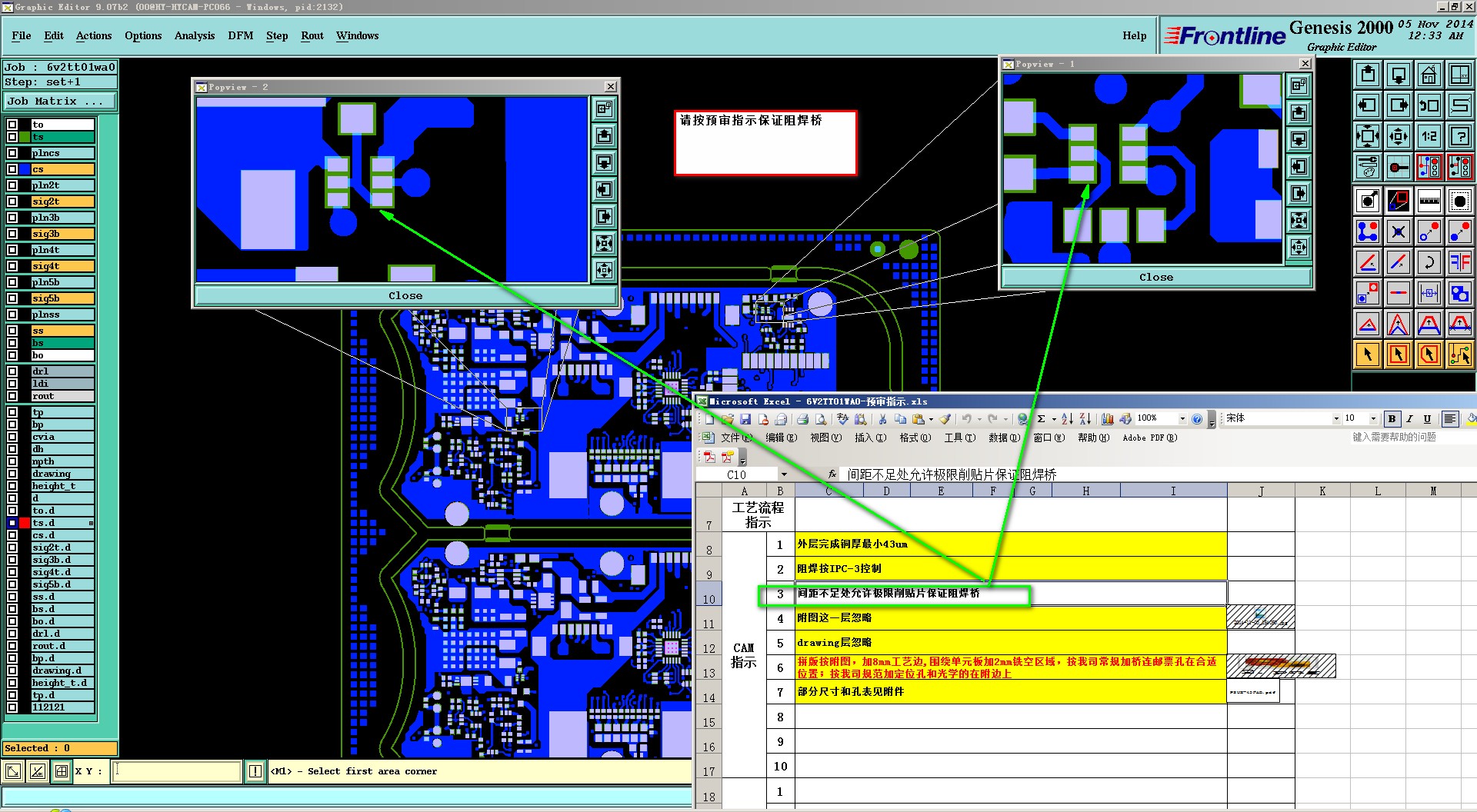Open the Excel Redo history dropdown arrow
Screen dimensions: 1477x812
pos(1005,419)
